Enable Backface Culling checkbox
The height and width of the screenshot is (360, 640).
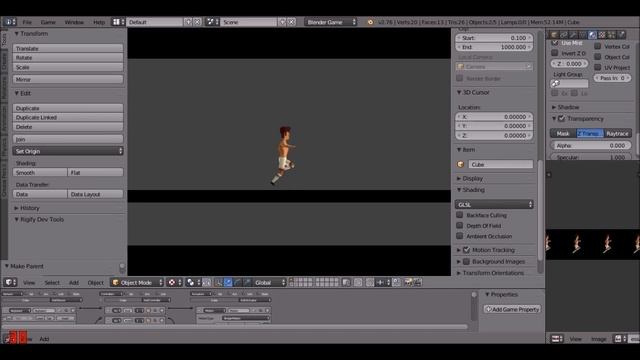pyautogui.click(x=460, y=215)
